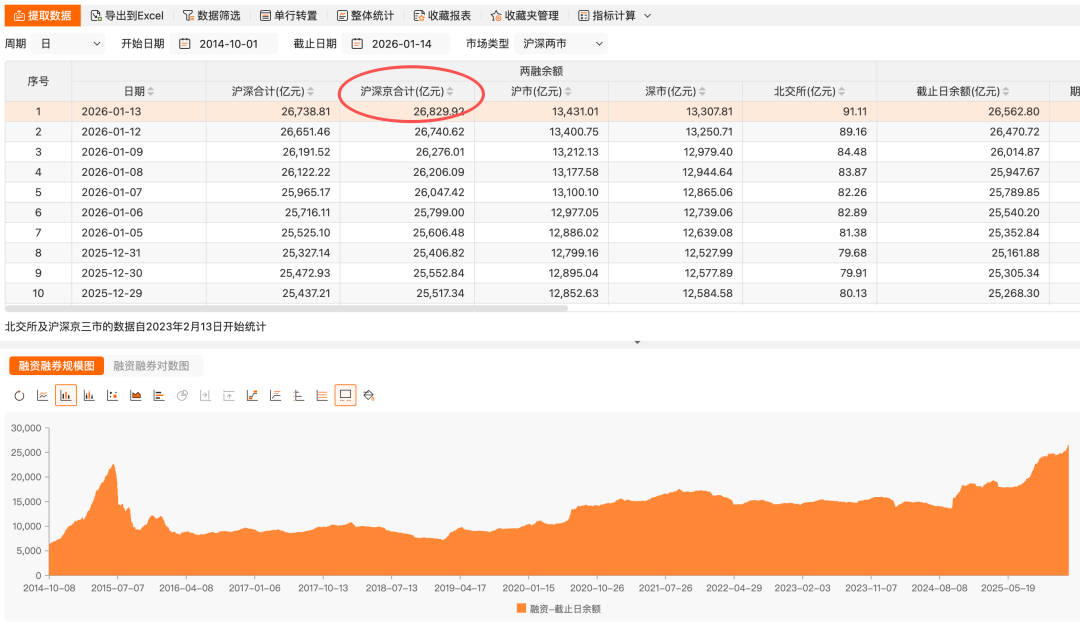Click the 北交所 value 82.89
Screen dimensions: 1080x622
tap(853, 212)
